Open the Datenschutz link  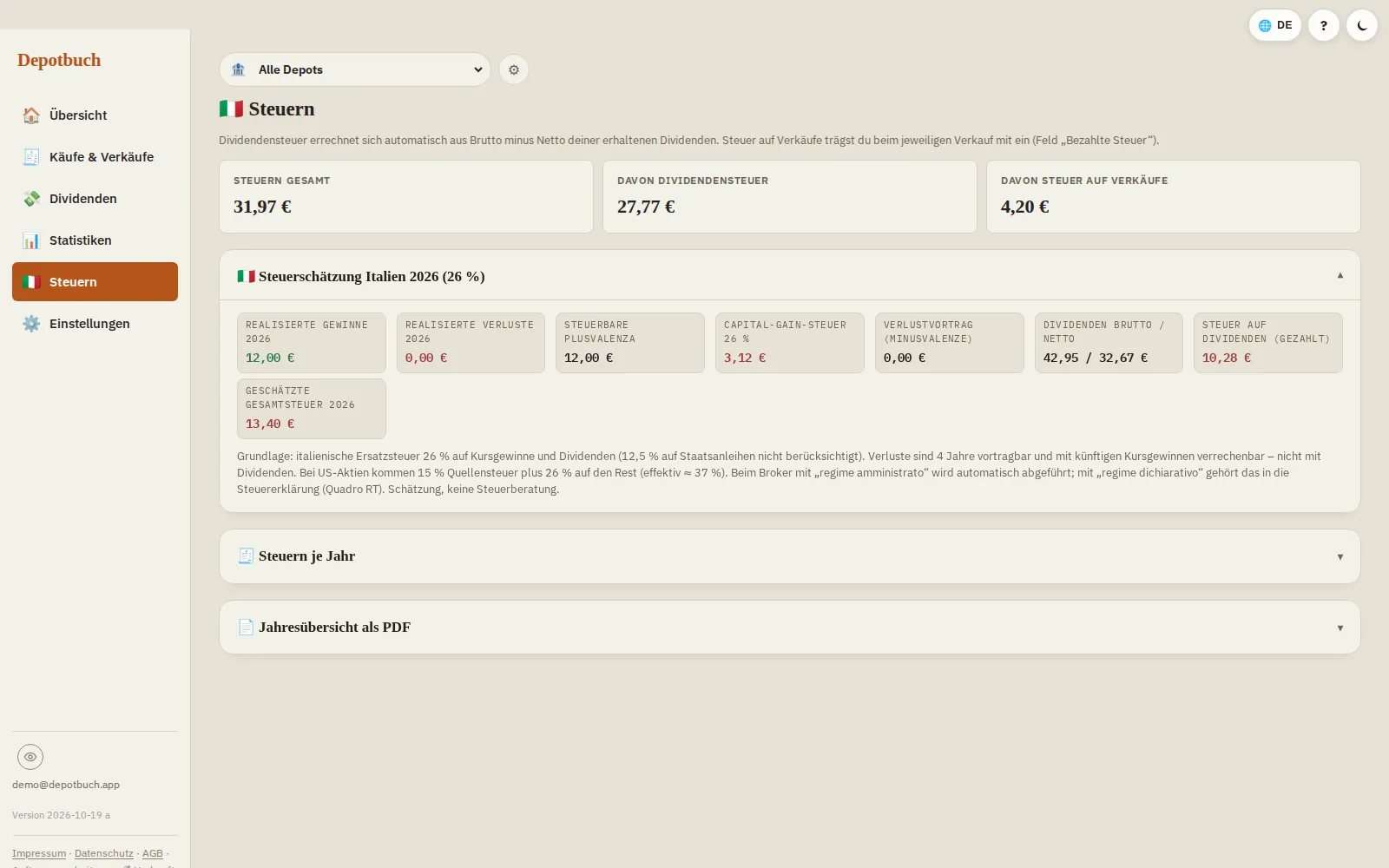pos(104,853)
